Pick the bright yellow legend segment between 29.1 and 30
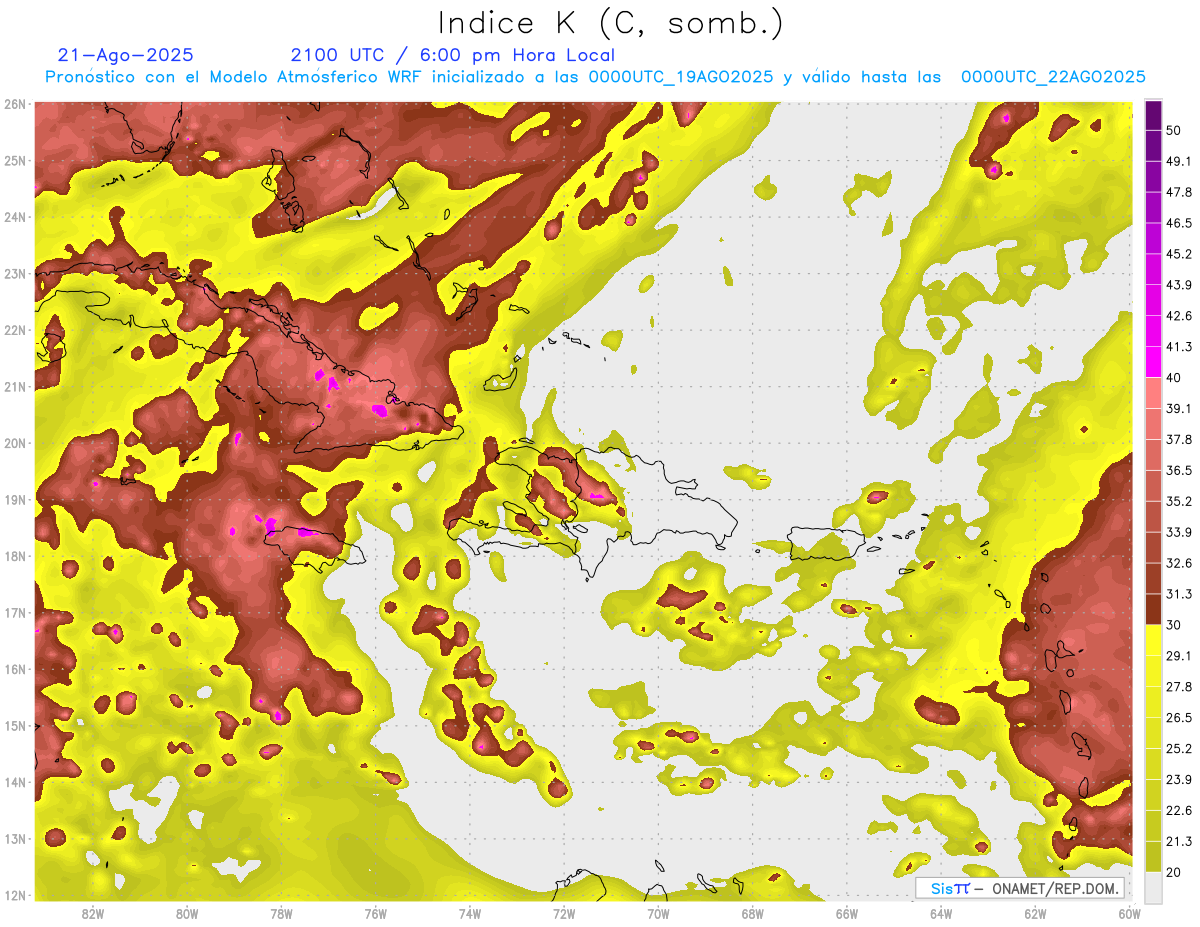Image resolution: width=1200 pixels, height=927 pixels. pyautogui.click(x=1153, y=640)
